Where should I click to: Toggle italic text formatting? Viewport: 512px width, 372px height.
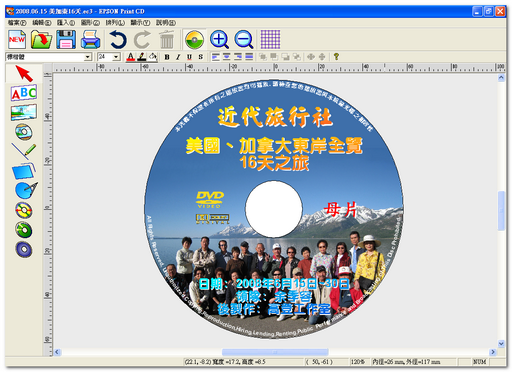[x=178, y=57]
